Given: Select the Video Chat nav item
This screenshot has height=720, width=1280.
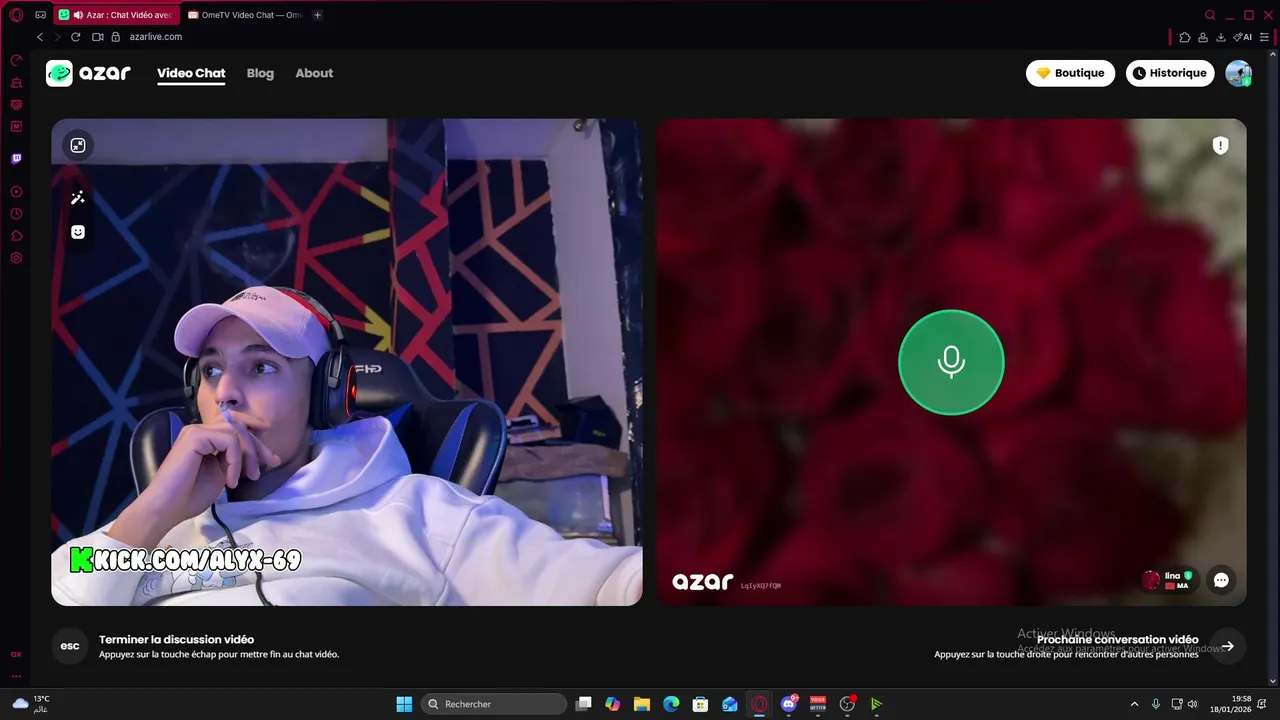Looking at the screenshot, I should click(191, 73).
